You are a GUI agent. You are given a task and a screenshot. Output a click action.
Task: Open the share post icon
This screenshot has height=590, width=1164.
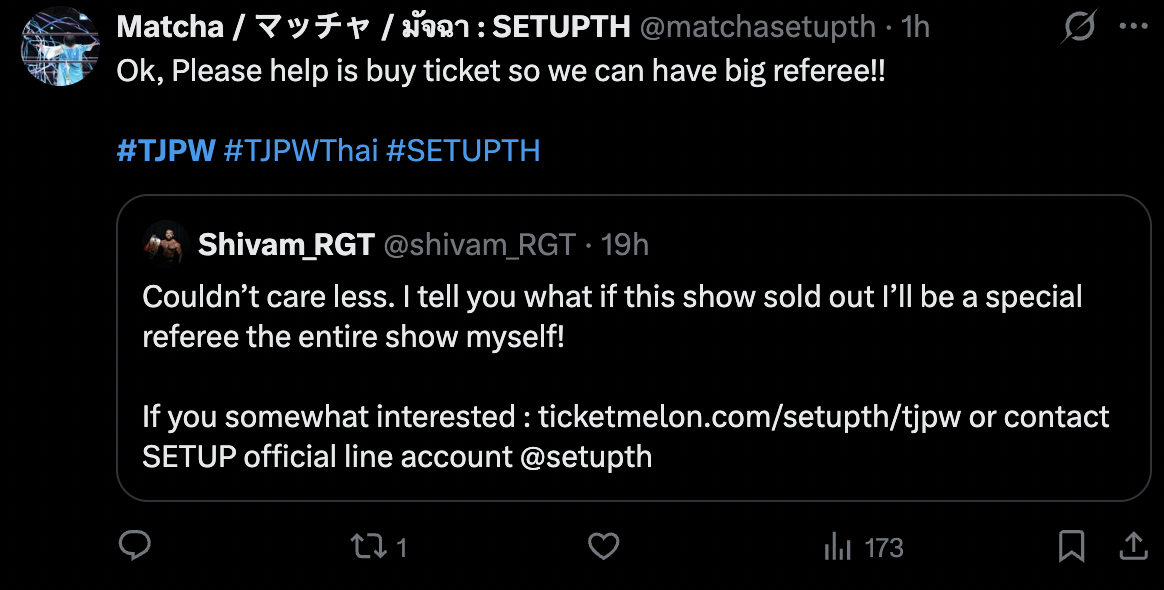1134,547
